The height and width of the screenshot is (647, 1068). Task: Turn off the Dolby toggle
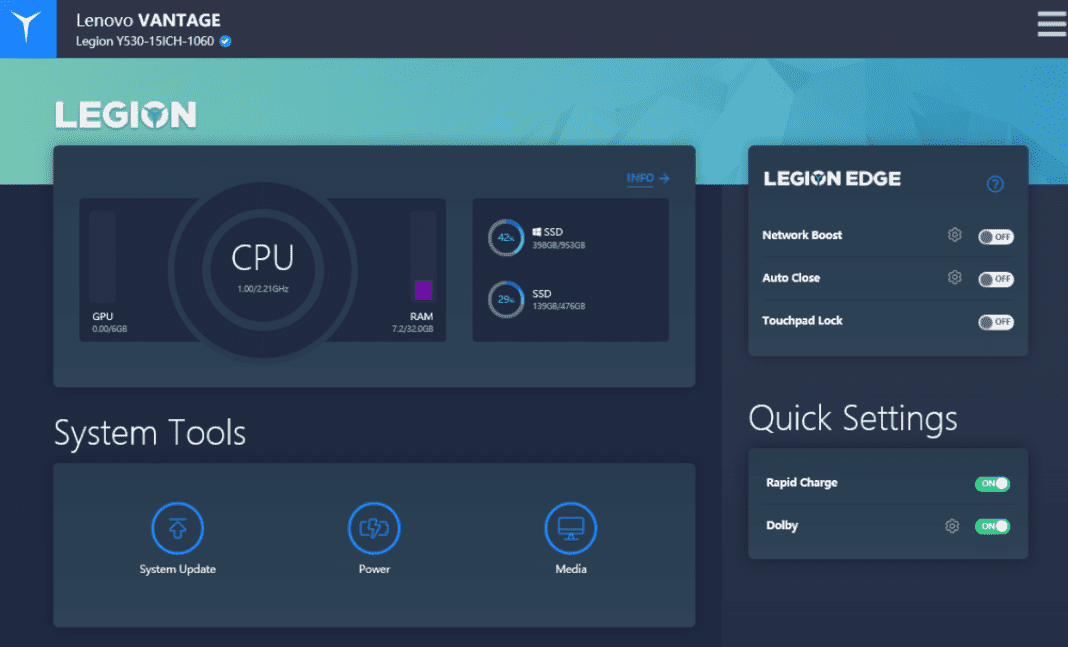[992, 526]
